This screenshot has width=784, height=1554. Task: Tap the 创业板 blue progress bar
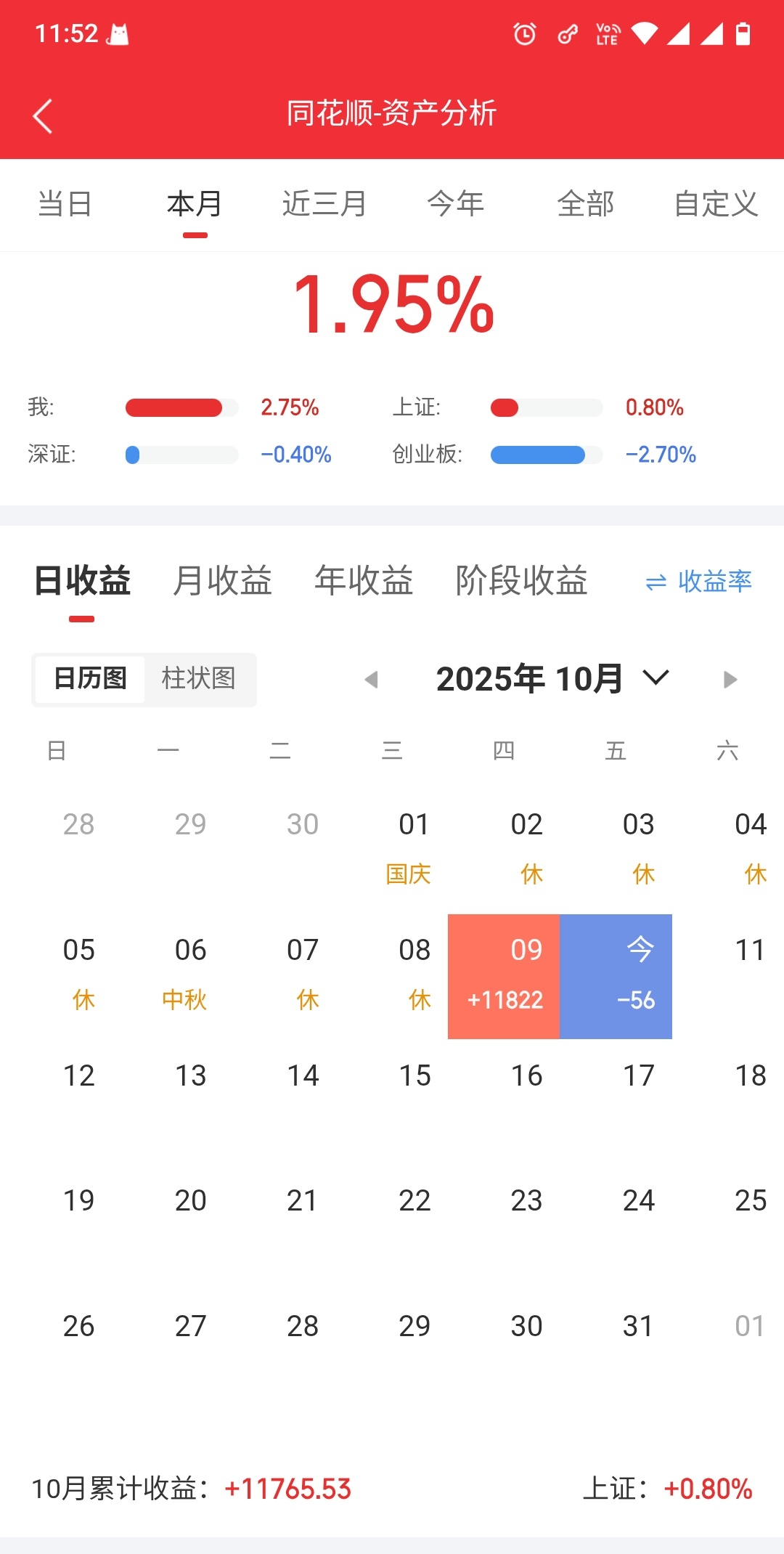(x=538, y=455)
